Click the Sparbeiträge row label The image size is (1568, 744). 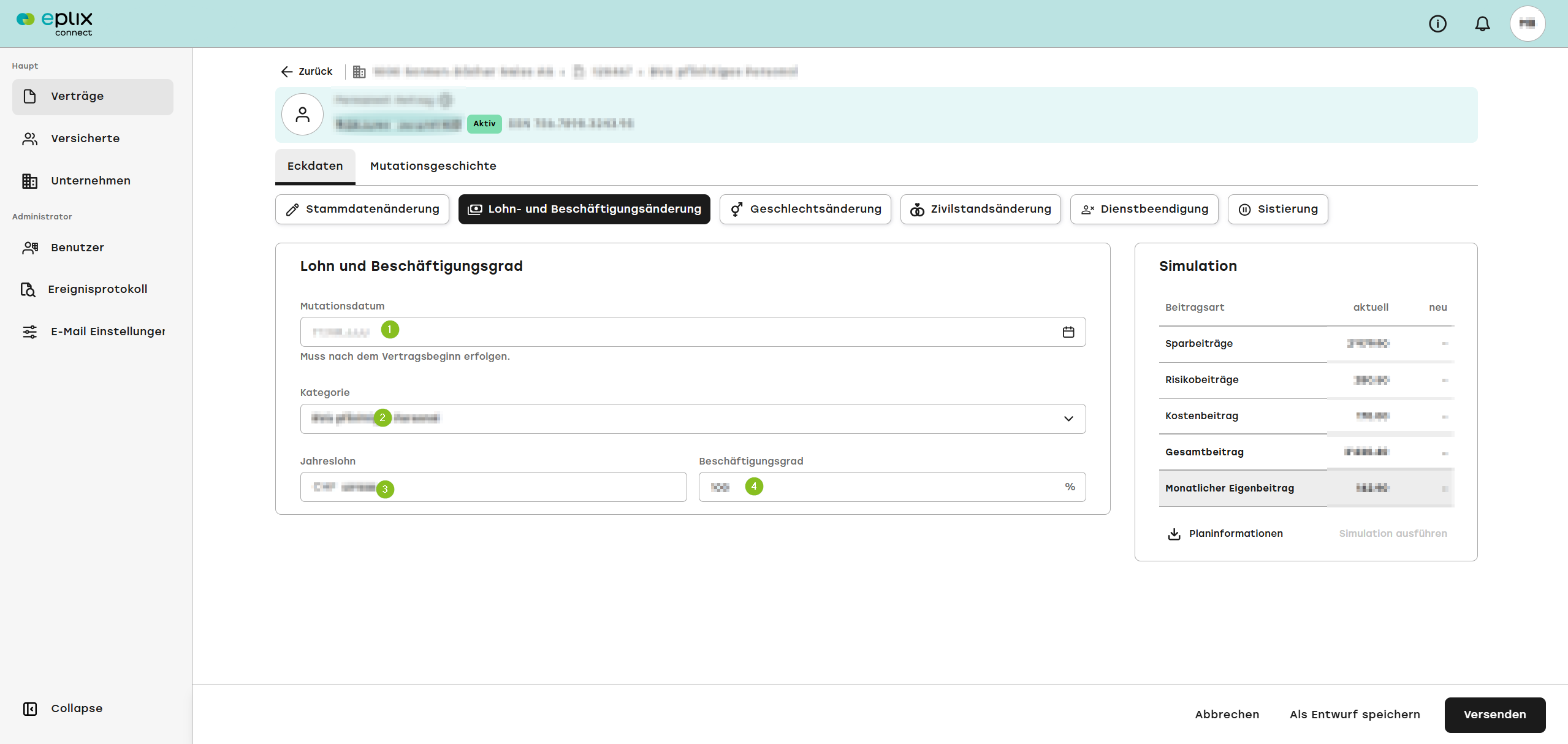1199,344
